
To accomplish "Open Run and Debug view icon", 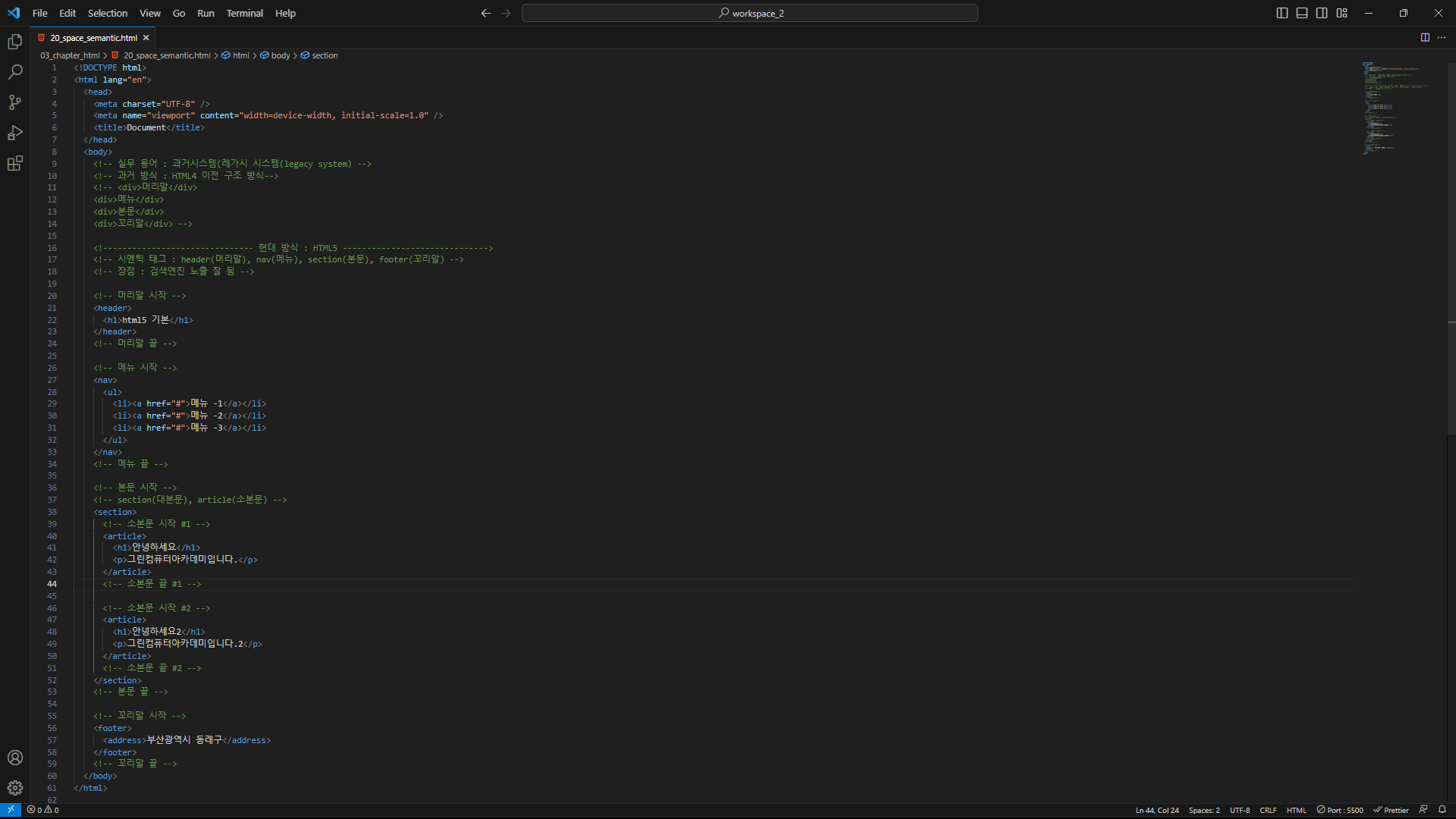I will tap(14, 133).
